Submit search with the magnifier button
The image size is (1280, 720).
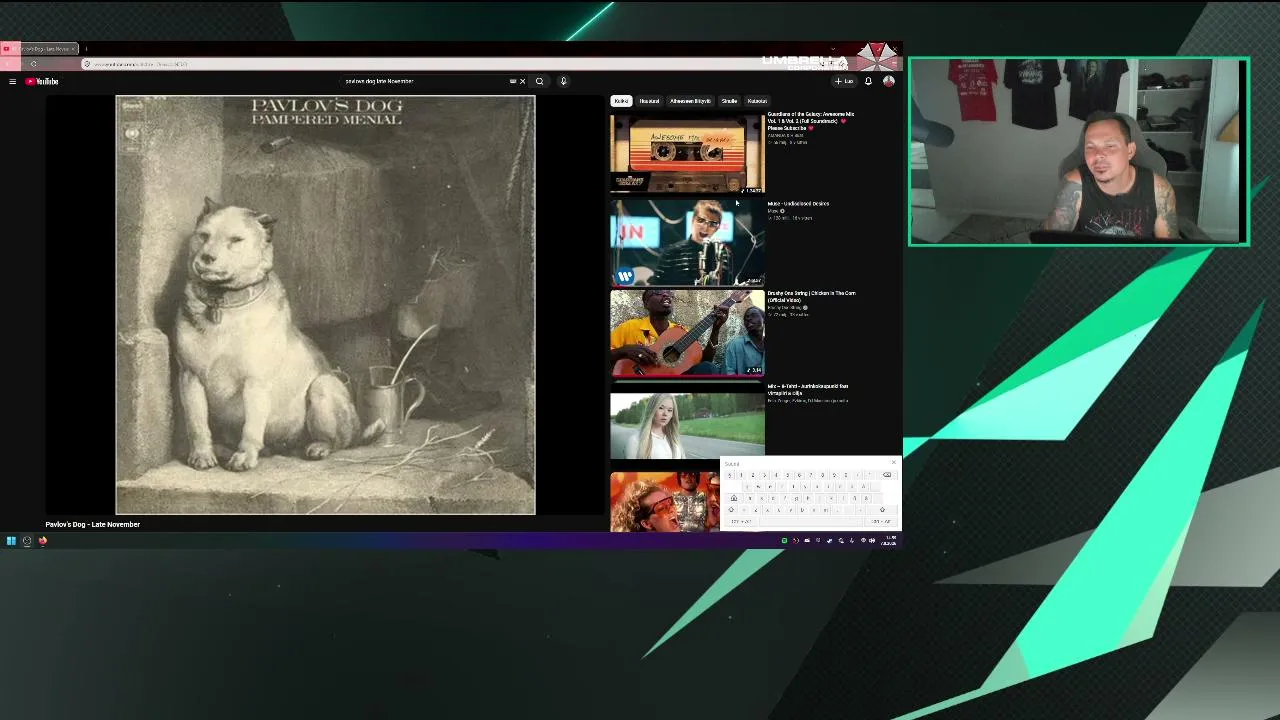click(x=539, y=81)
